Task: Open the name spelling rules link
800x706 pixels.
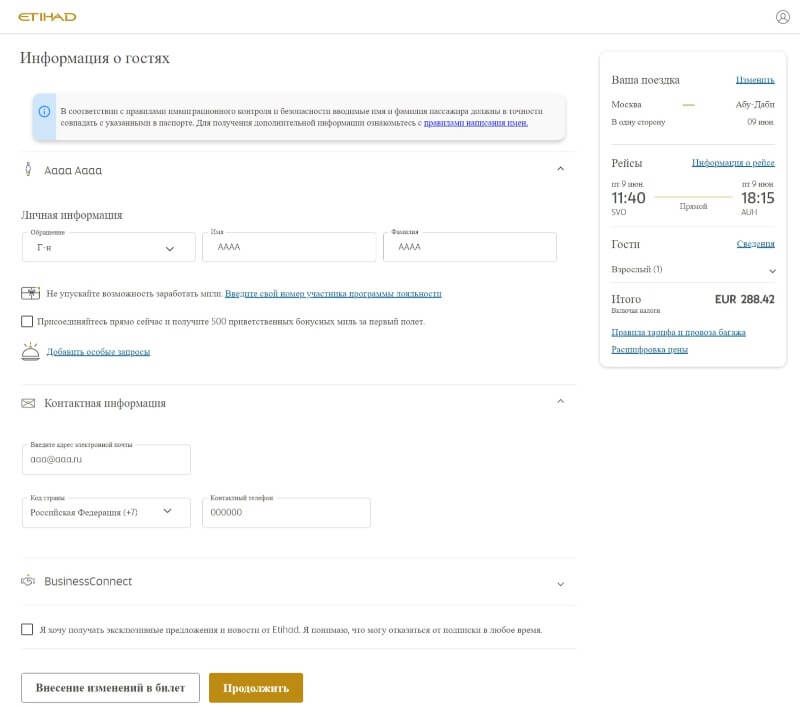Action: point(476,123)
